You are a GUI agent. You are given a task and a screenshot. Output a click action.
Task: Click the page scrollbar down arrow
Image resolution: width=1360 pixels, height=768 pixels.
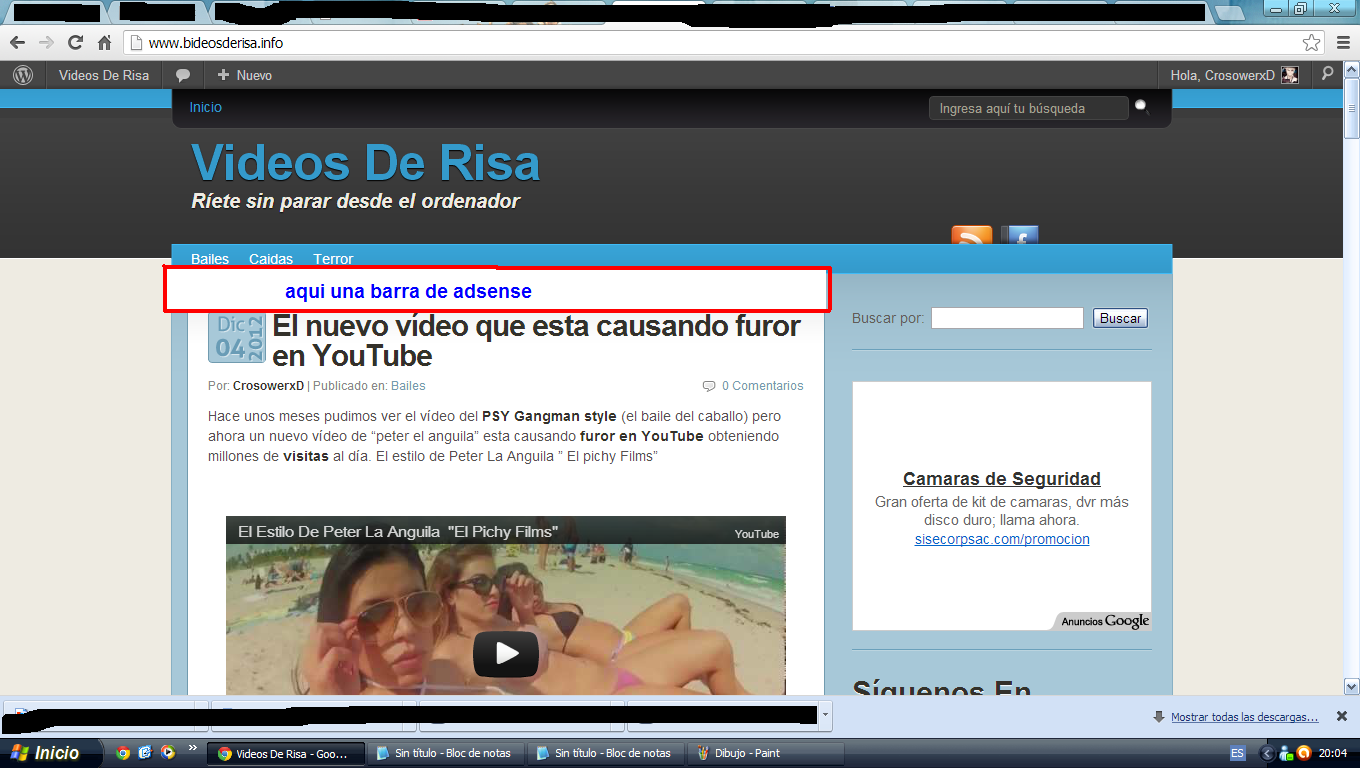(1351, 687)
